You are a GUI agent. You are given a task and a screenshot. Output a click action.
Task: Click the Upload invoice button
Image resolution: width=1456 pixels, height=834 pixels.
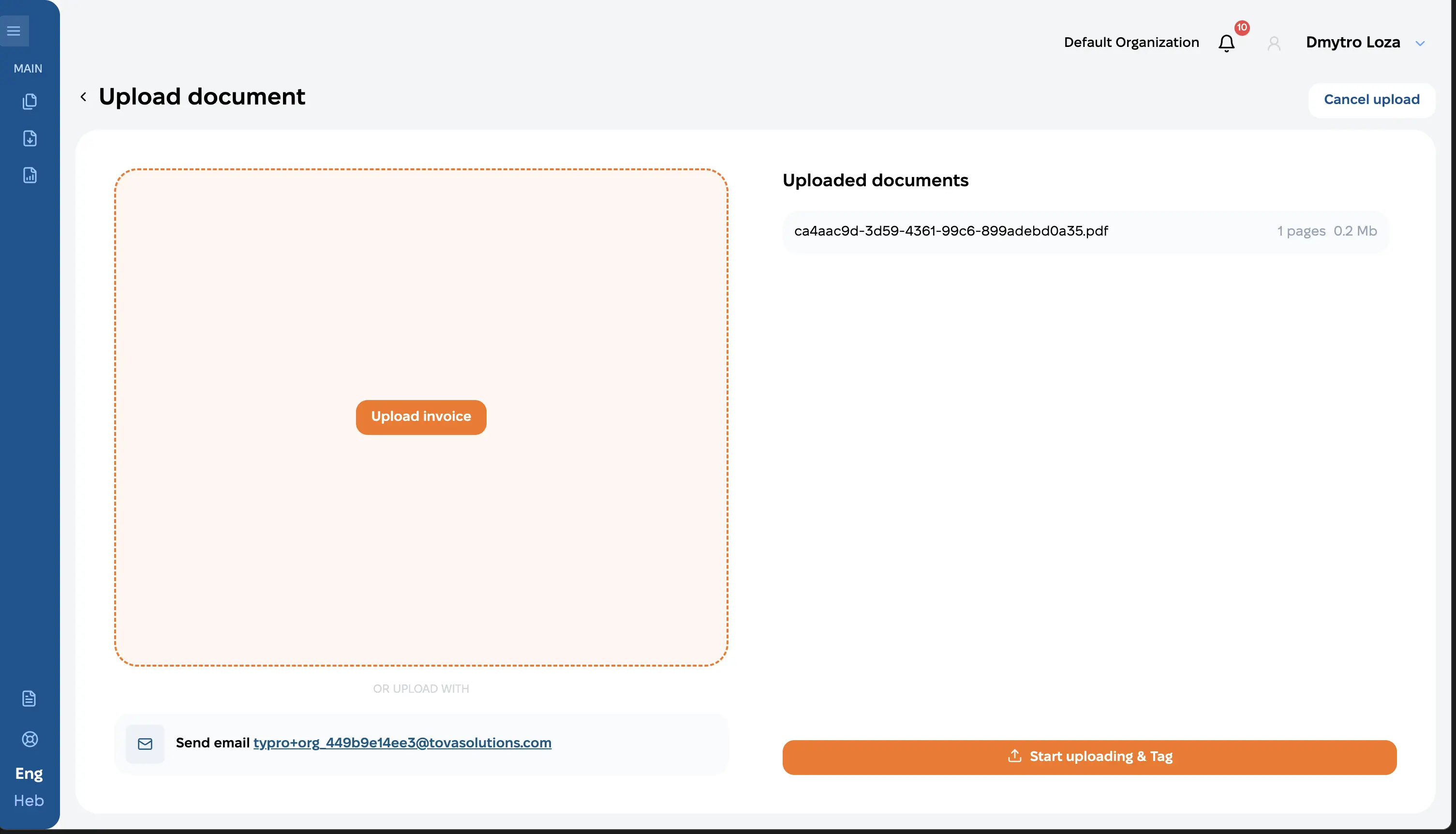pyautogui.click(x=421, y=417)
